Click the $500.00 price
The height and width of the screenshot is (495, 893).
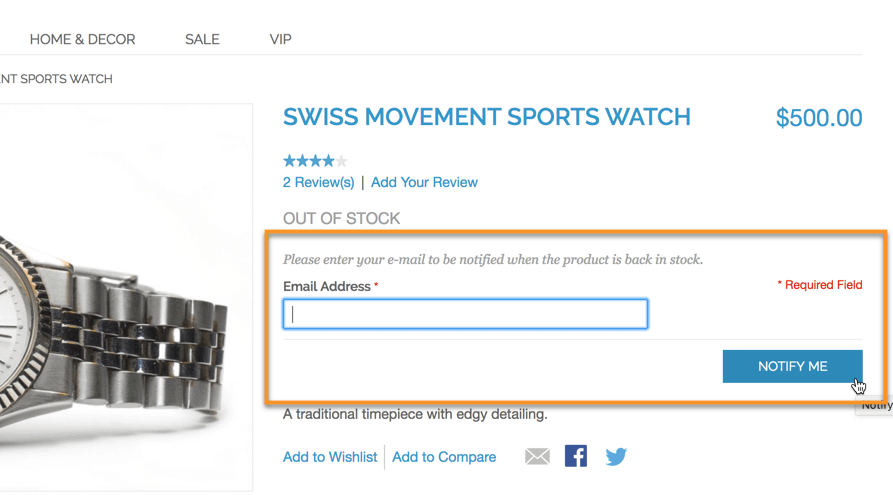click(818, 118)
